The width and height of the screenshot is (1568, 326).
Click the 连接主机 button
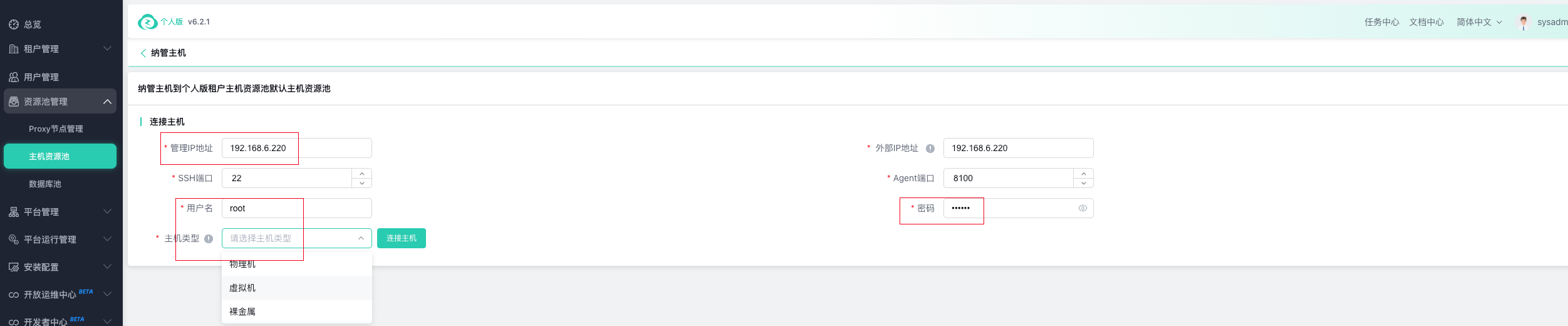coord(402,238)
